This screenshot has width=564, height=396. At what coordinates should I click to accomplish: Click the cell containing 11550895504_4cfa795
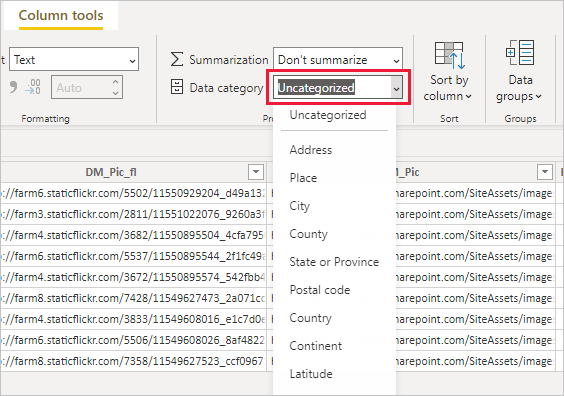pyautogui.click(x=133, y=235)
